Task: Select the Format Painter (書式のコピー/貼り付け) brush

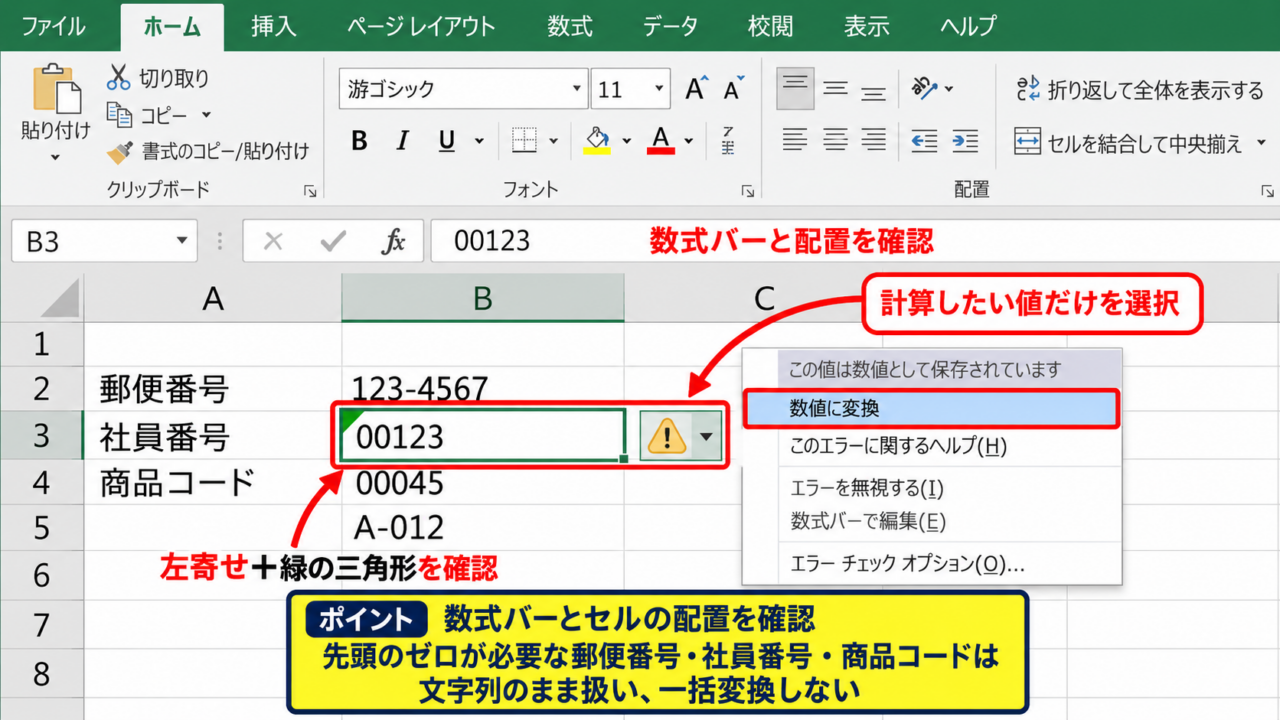Action: click(119, 152)
